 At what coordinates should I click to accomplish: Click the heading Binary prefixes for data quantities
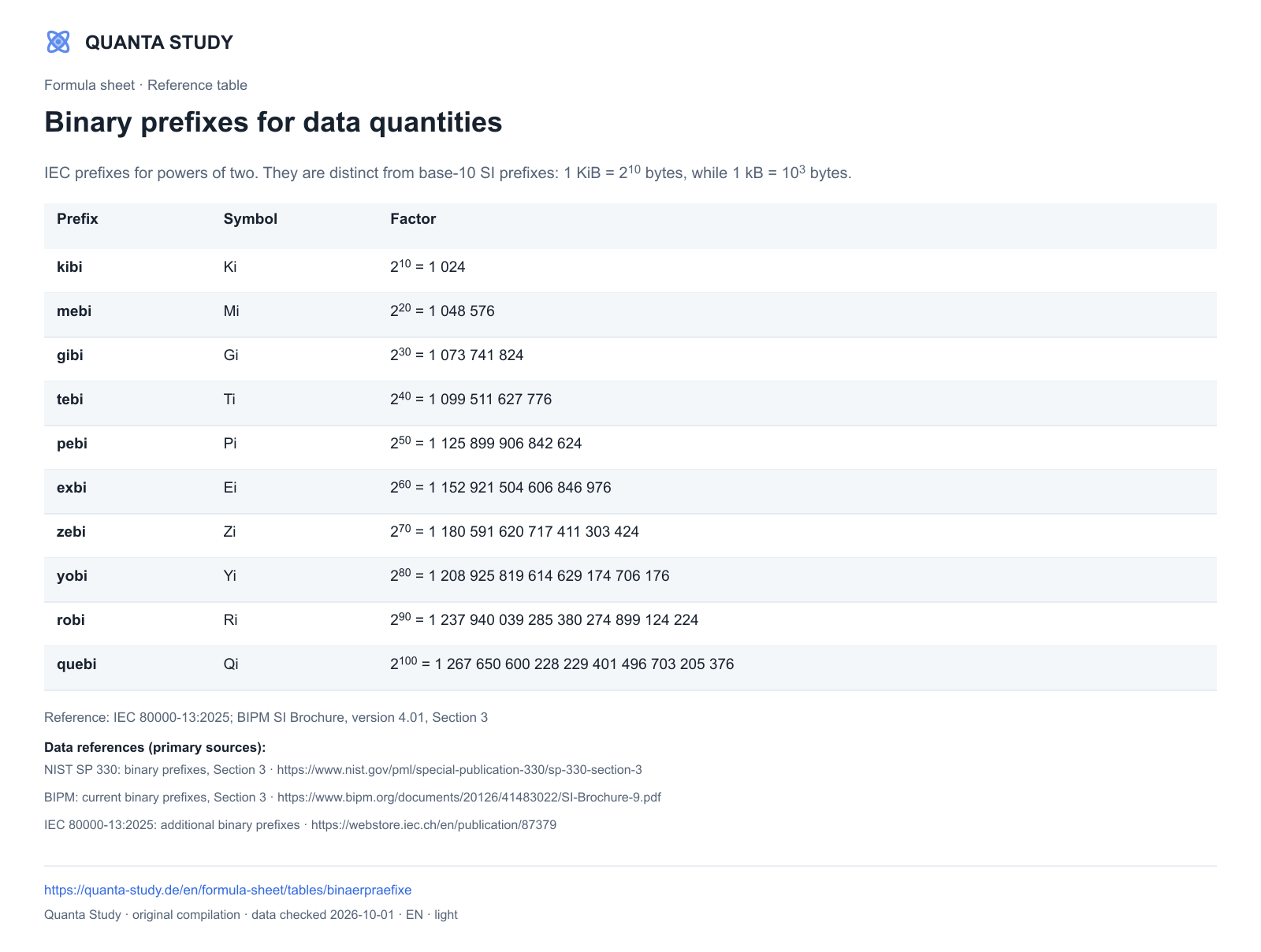(273, 122)
